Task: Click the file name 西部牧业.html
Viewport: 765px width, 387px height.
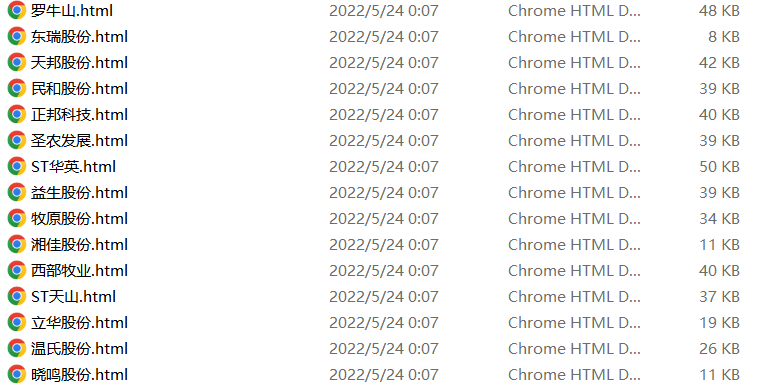Action: tap(79, 270)
